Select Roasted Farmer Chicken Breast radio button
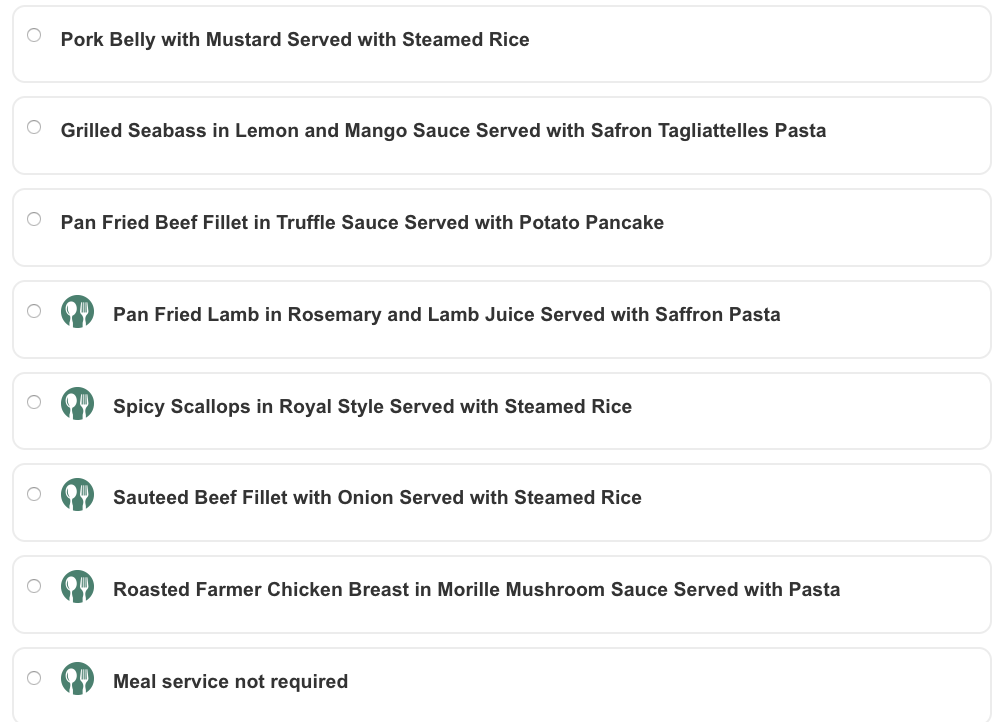The image size is (1000, 722). tap(34, 586)
